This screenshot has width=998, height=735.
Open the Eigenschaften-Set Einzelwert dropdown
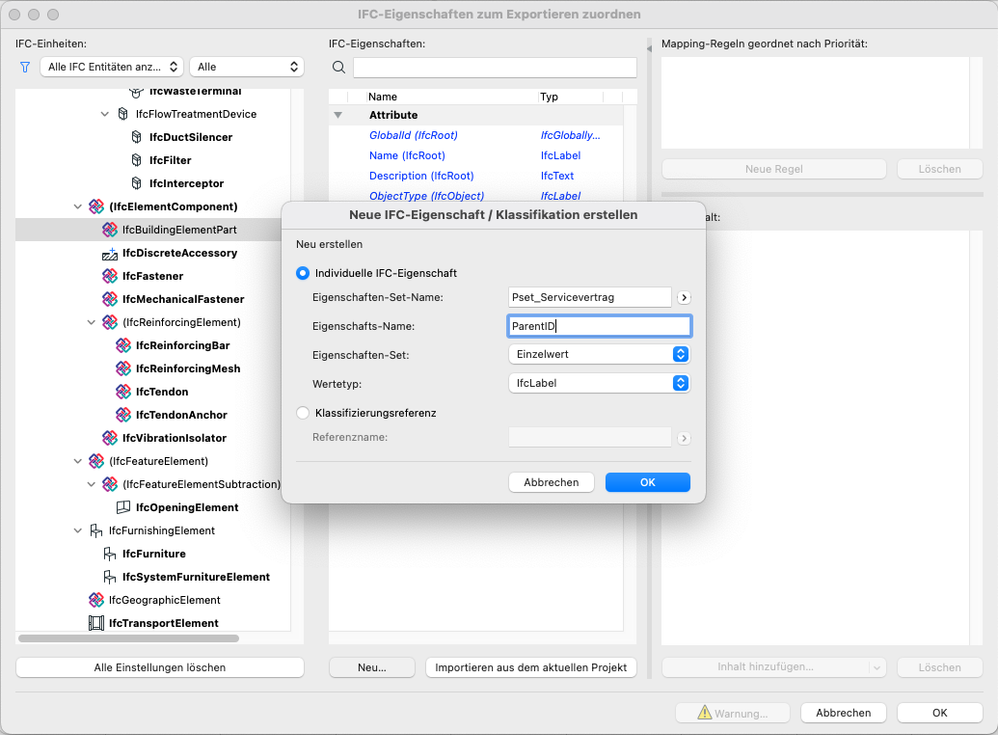(x=599, y=354)
